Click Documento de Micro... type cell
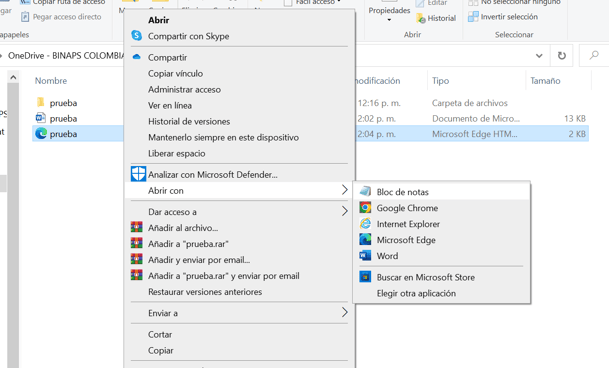 (476, 118)
